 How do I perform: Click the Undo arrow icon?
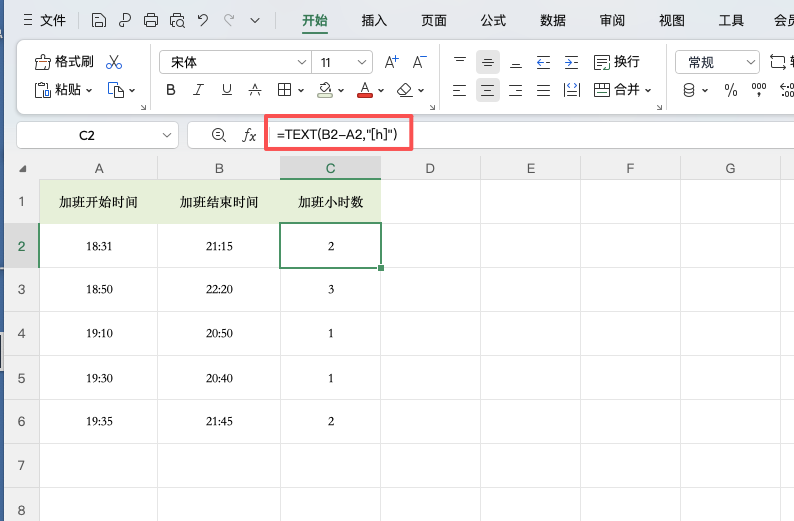point(204,20)
